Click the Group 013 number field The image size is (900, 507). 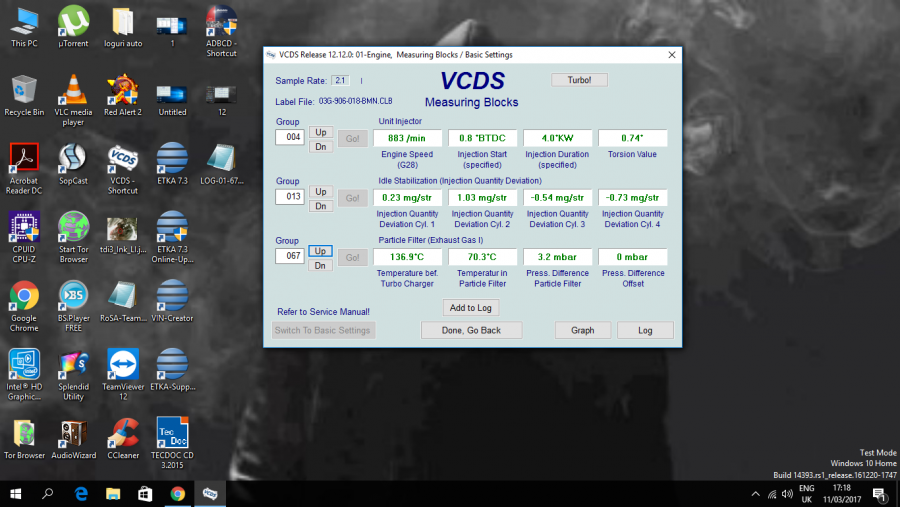[x=289, y=197]
